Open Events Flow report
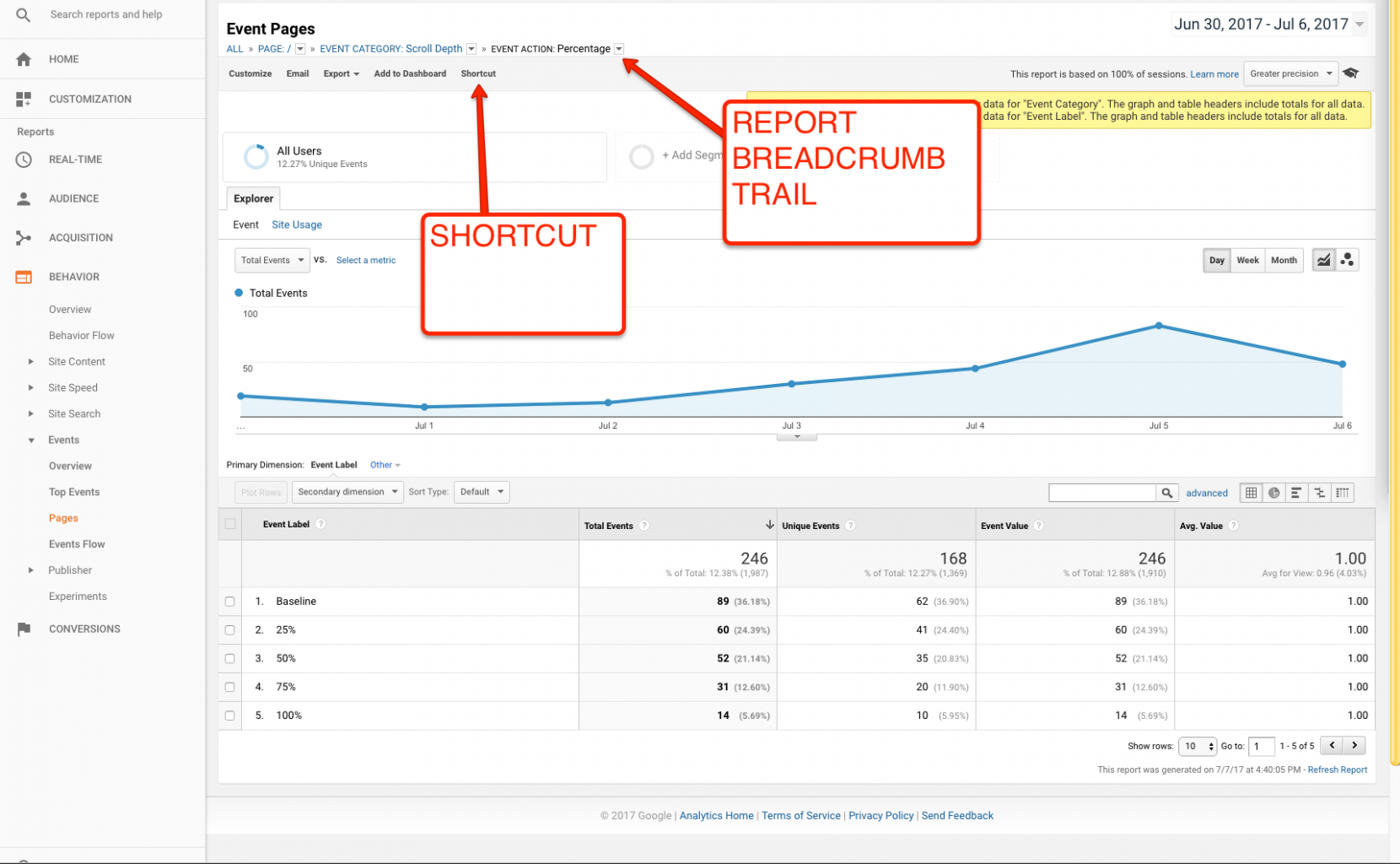The image size is (1400, 864). [77, 544]
